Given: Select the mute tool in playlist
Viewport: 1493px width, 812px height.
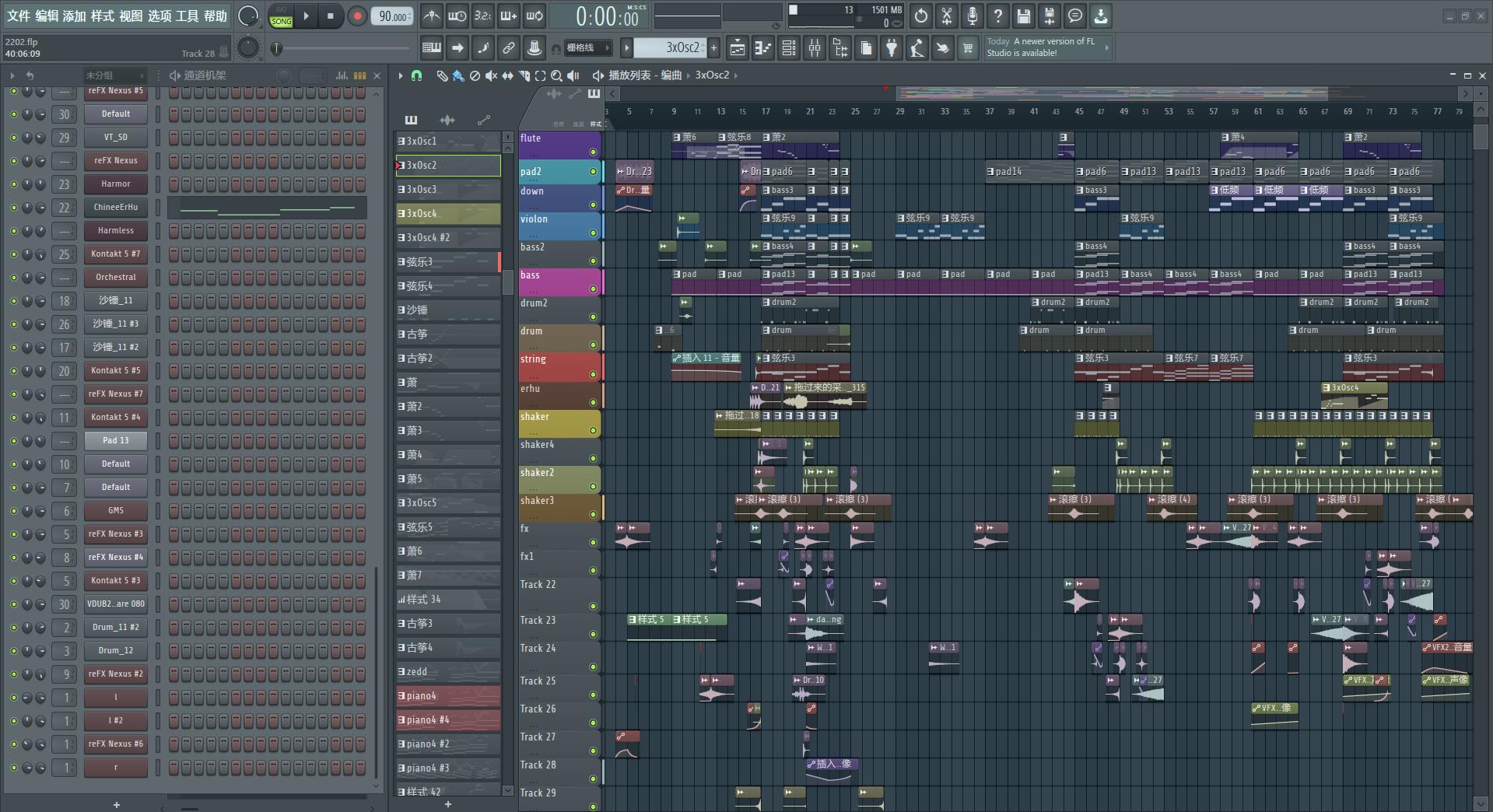Looking at the screenshot, I should tap(491, 75).
